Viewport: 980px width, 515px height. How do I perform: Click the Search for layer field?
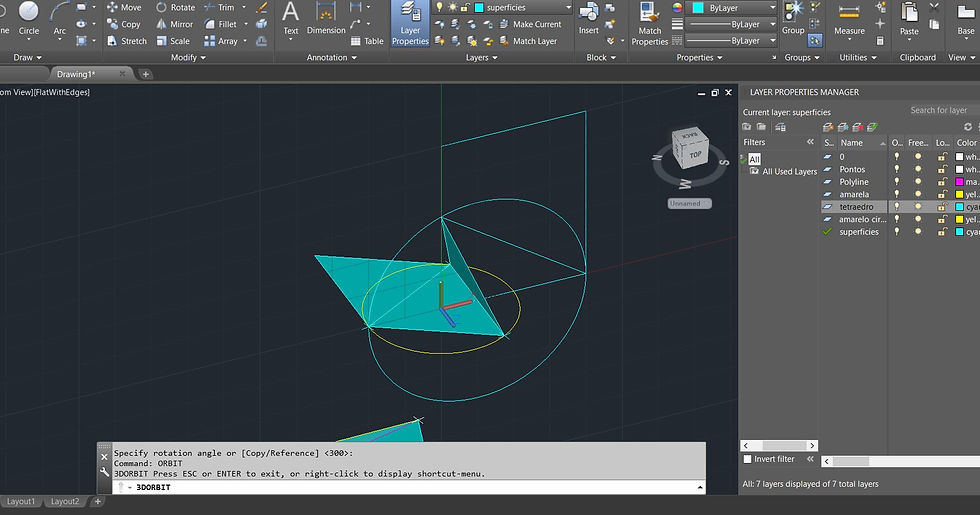click(x=941, y=110)
